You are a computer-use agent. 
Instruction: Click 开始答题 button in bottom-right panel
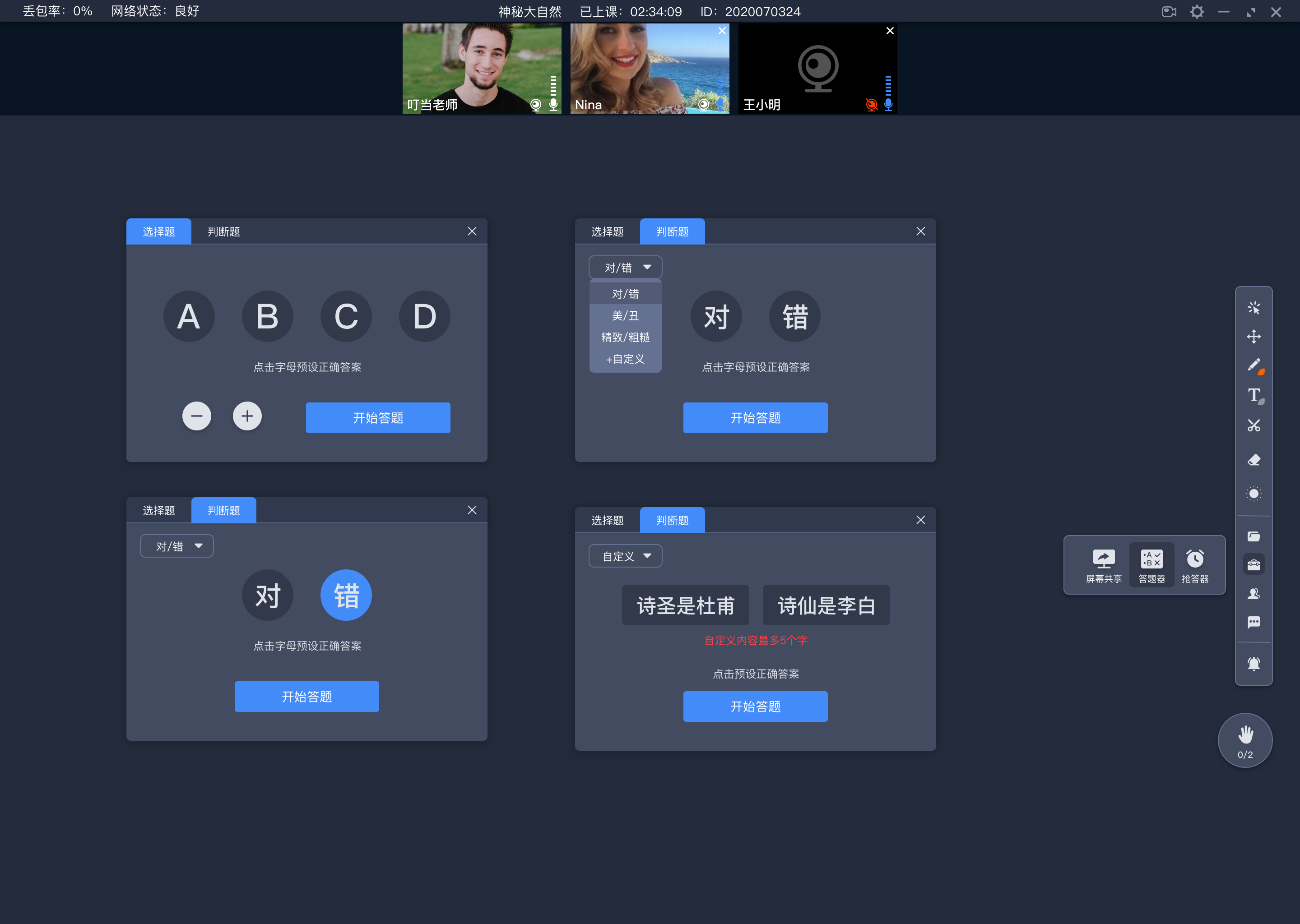coord(755,706)
